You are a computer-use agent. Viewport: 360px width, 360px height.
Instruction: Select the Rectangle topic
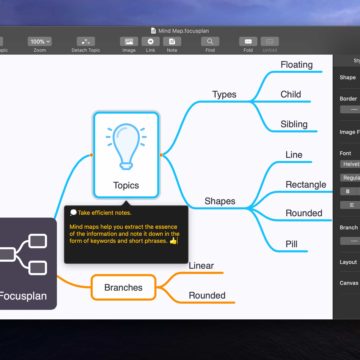[x=306, y=185]
